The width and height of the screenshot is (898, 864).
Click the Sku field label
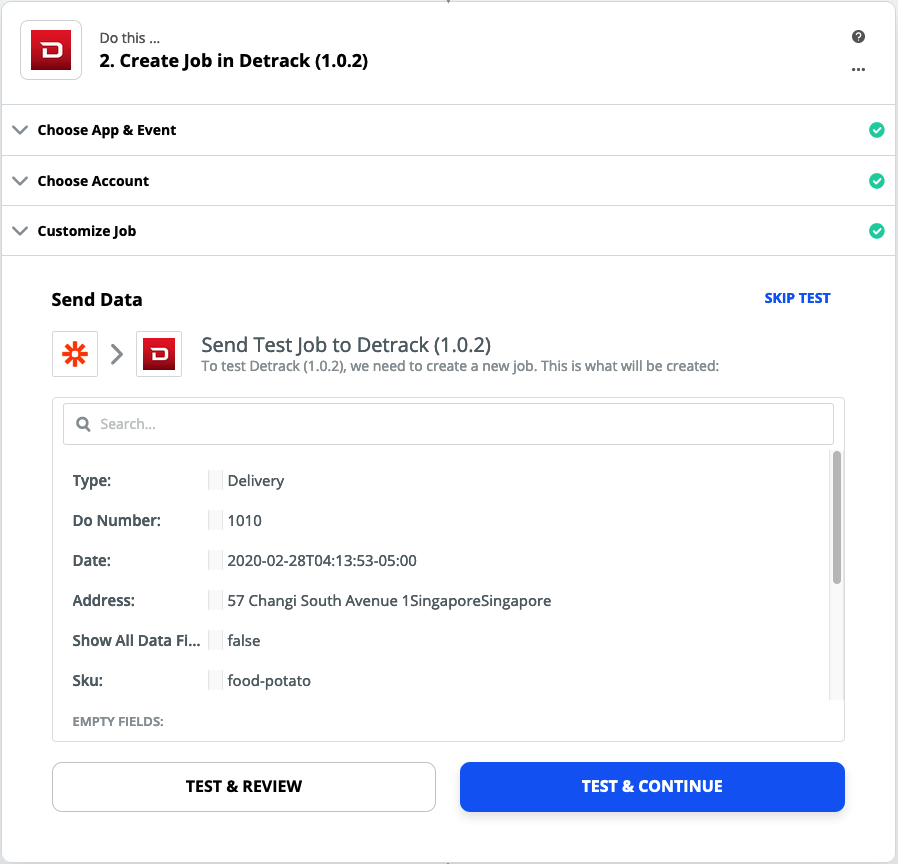pos(88,680)
